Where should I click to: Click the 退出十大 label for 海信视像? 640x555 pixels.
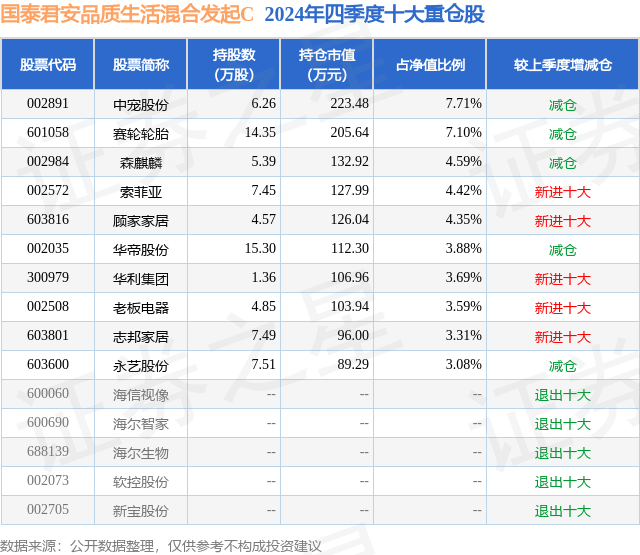click(563, 395)
